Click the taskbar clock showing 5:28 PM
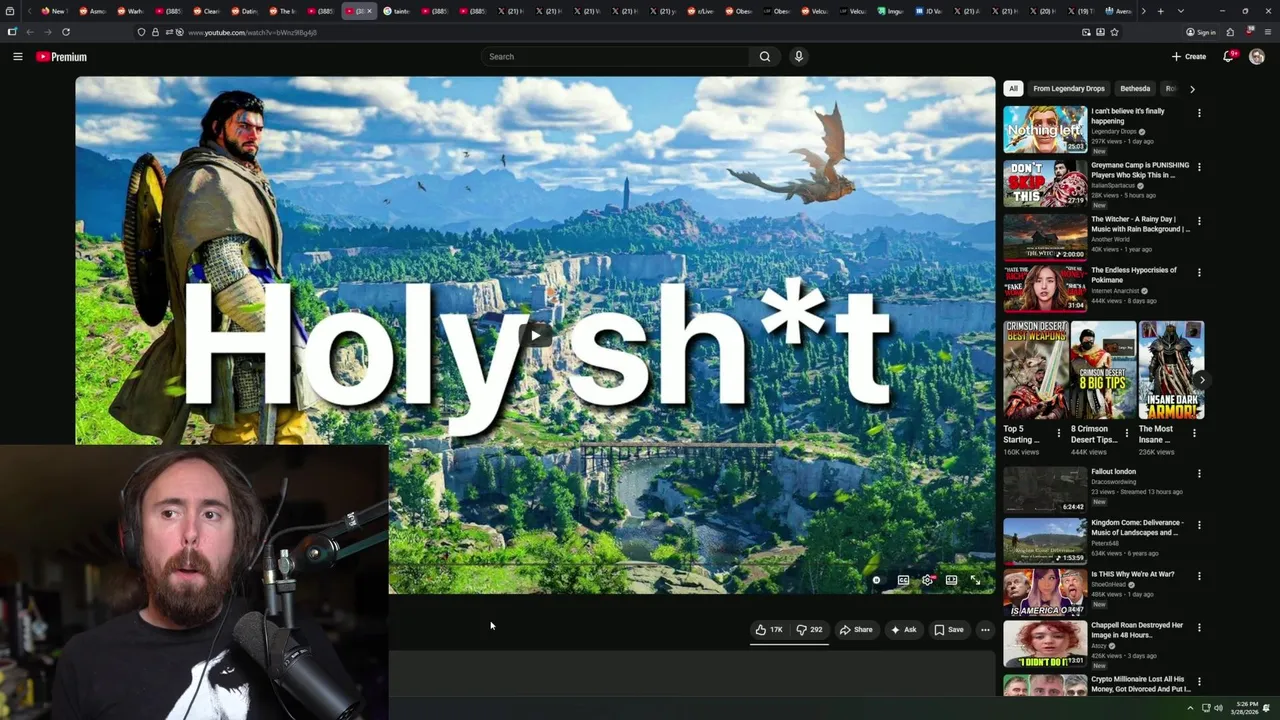This screenshot has width=1280, height=720. [1246, 708]
